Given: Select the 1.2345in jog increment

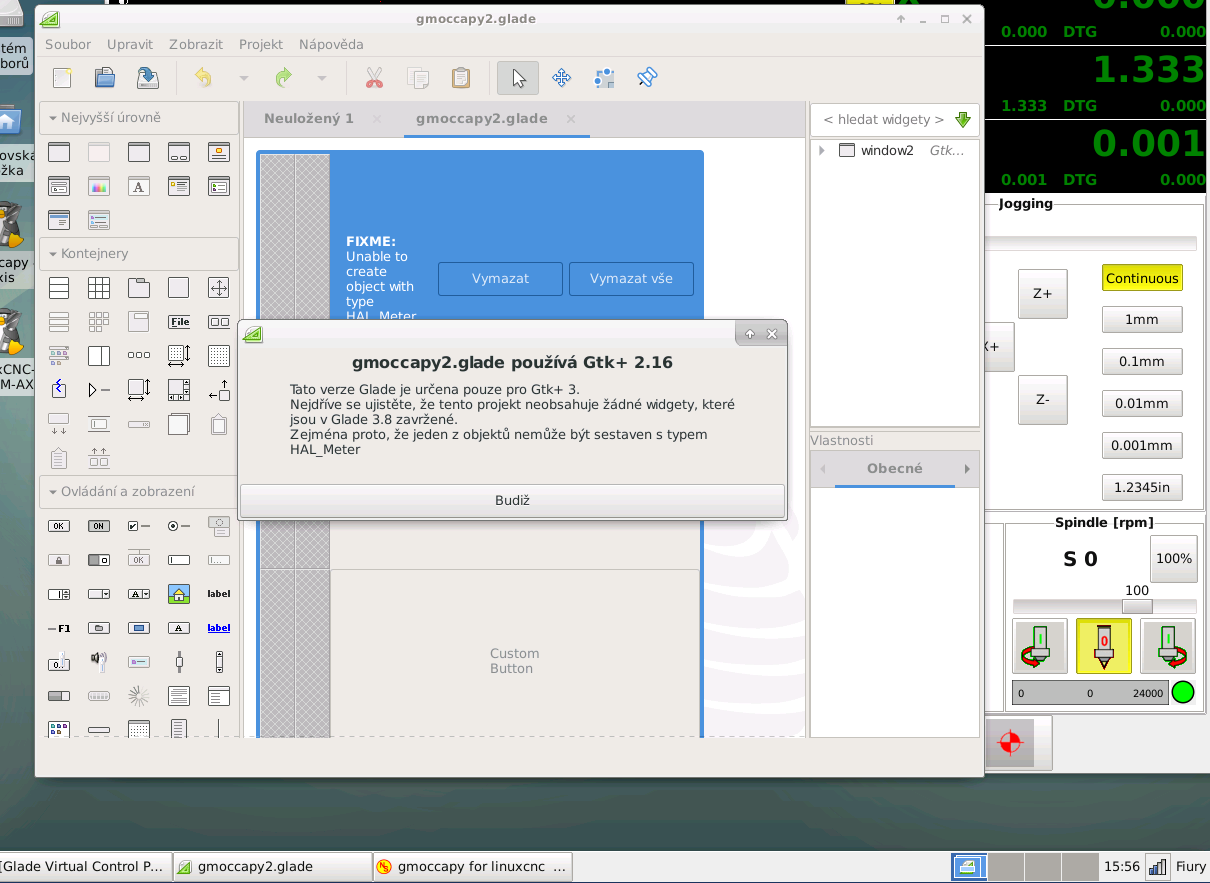Looking at the screenshot, I should pyautogui.click(x=1142, y=488).
